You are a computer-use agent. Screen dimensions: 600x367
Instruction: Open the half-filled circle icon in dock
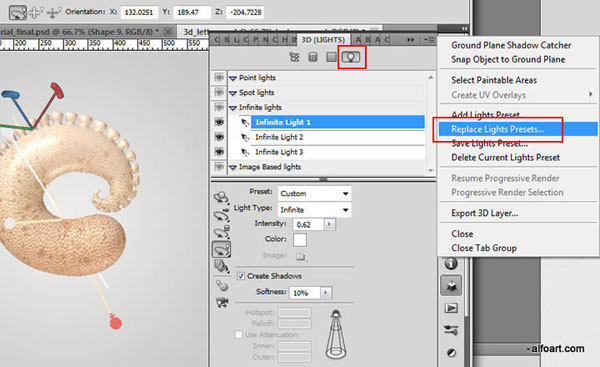(452, 352)
